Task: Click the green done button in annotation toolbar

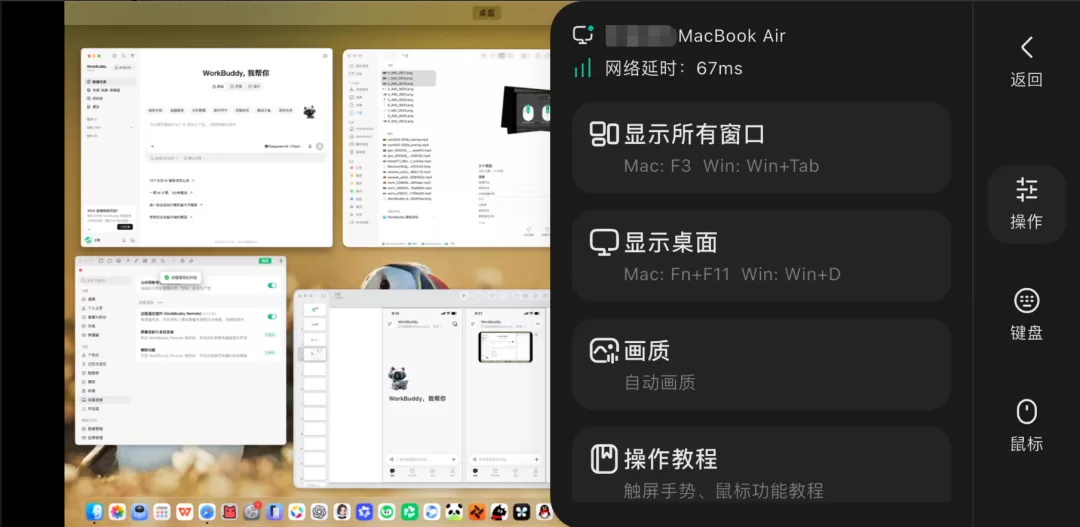Action: (265, 260)
